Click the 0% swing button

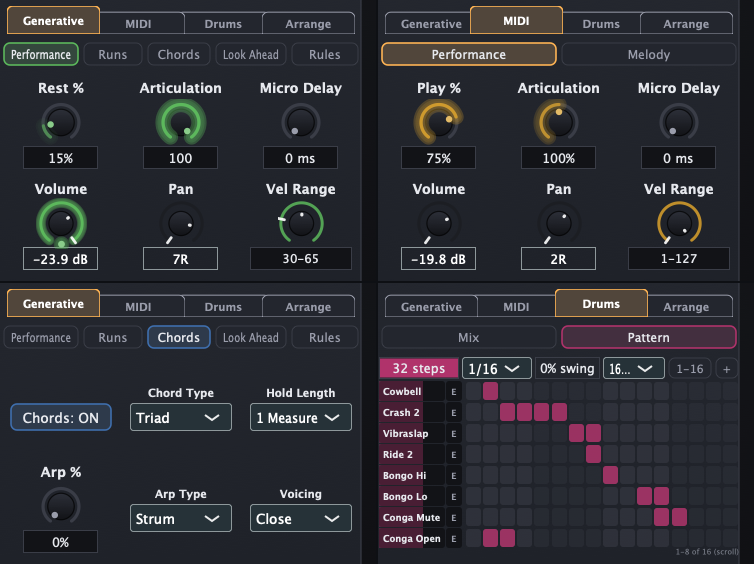(x=567, y=369)
